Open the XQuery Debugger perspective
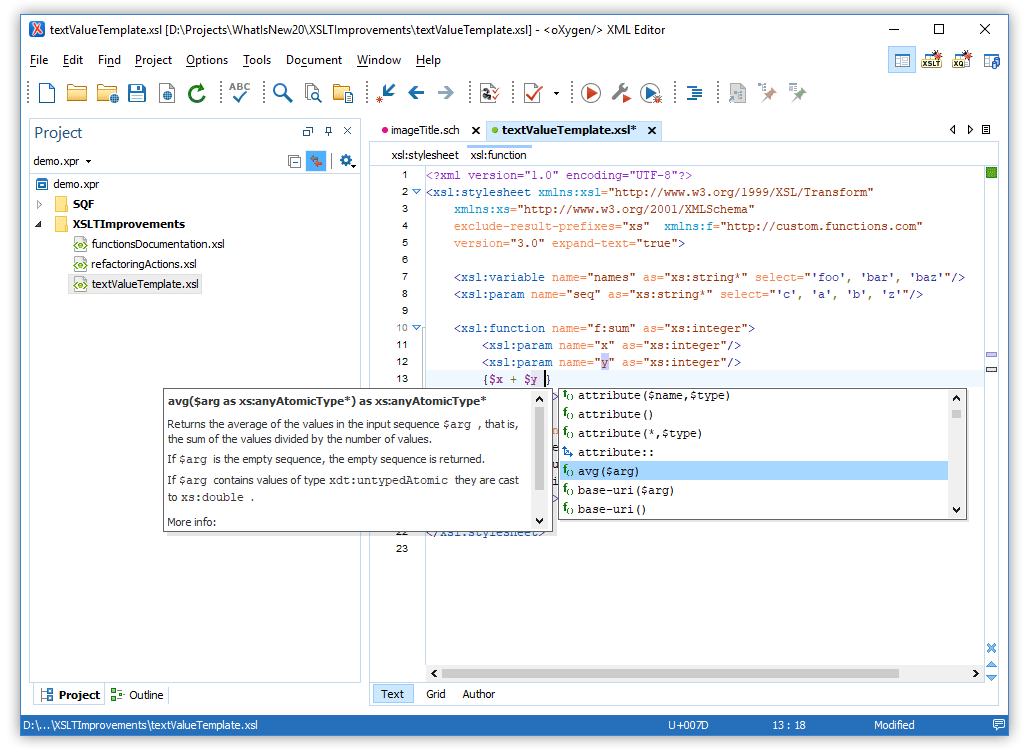The height and width of the screenshot is (750, 1030). [962, 60]
